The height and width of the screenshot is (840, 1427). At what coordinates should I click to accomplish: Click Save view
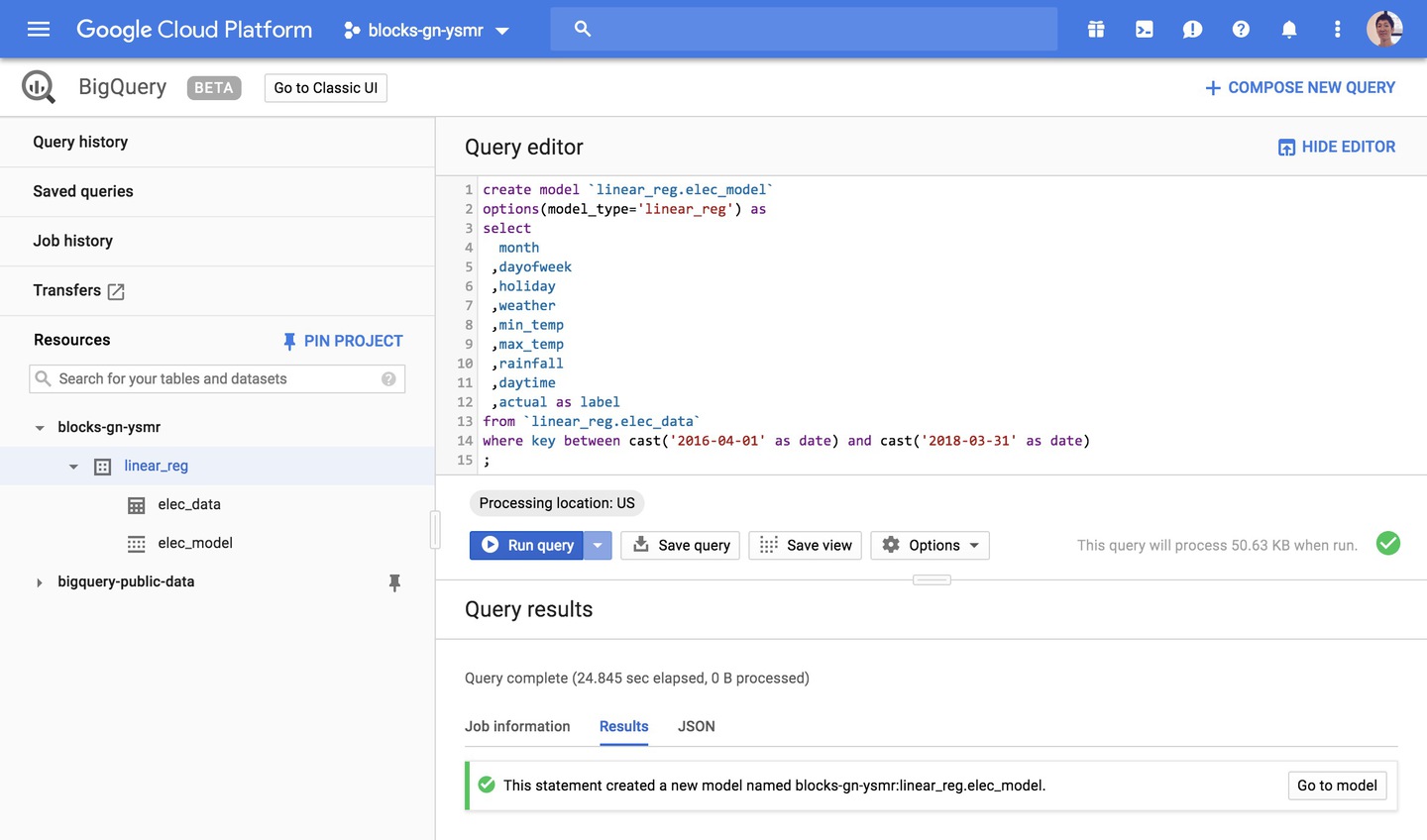(806, 545)
